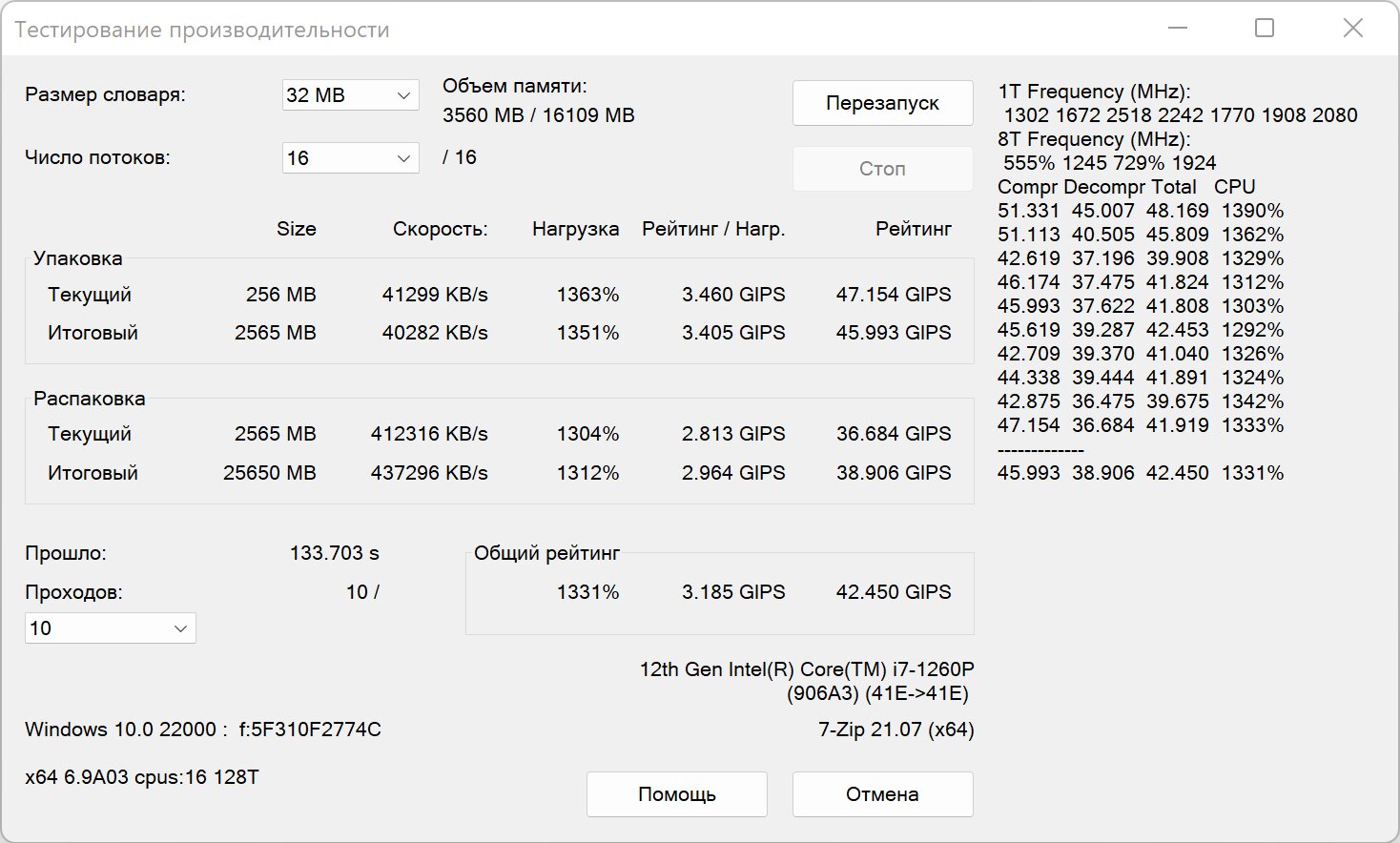Select log row ending with 1390%
Viewport: 1400px width, 843px height.
click(1141, 211)
